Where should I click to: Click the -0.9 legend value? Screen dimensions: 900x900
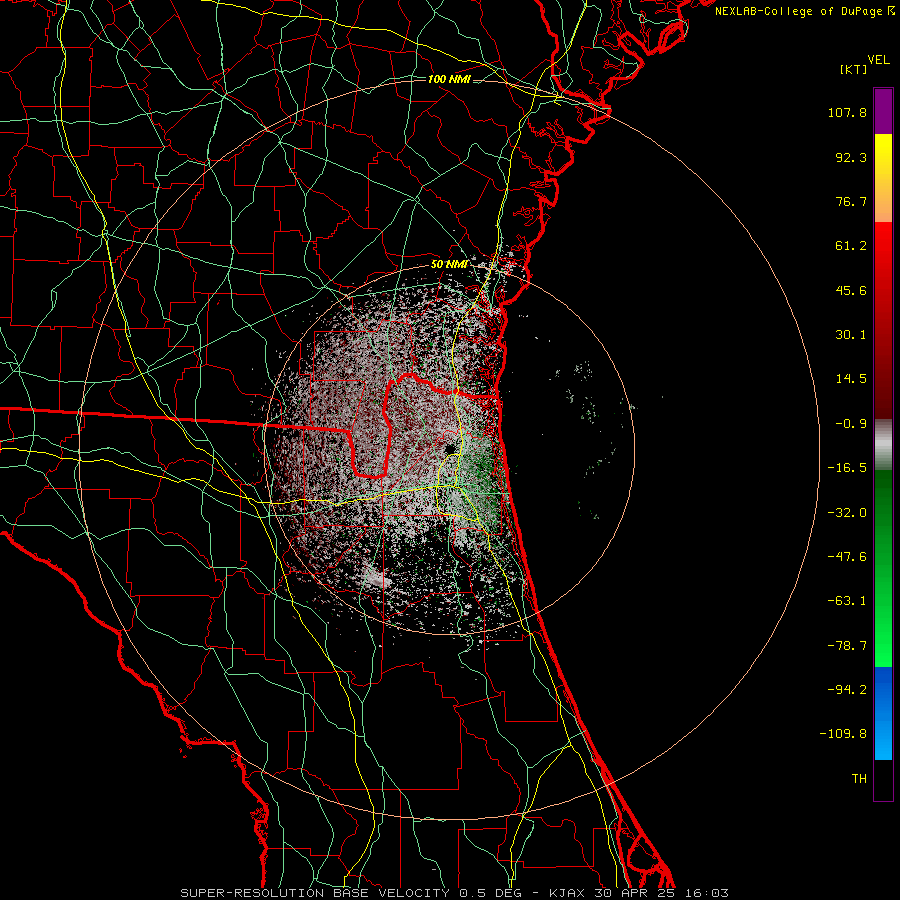click(x=851, y=424)
